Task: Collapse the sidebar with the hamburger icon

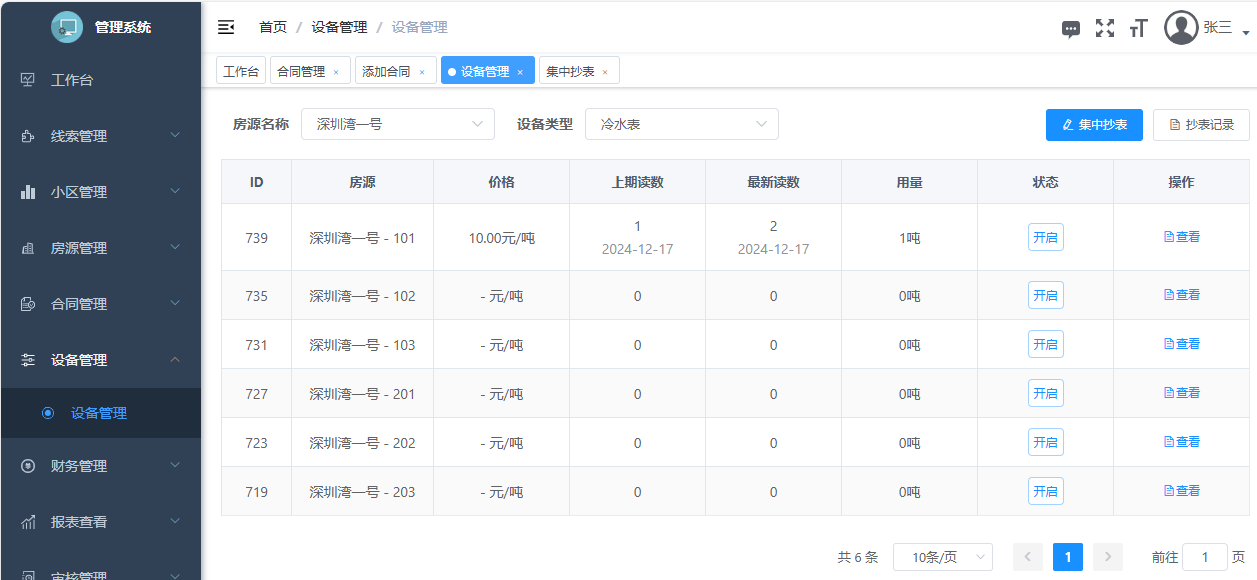Action: pos(226,27)
